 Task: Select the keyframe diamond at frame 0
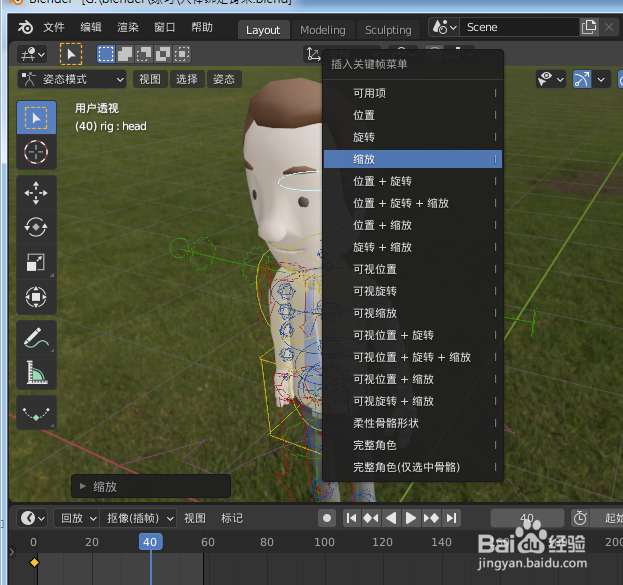click(x=35, y=562)
